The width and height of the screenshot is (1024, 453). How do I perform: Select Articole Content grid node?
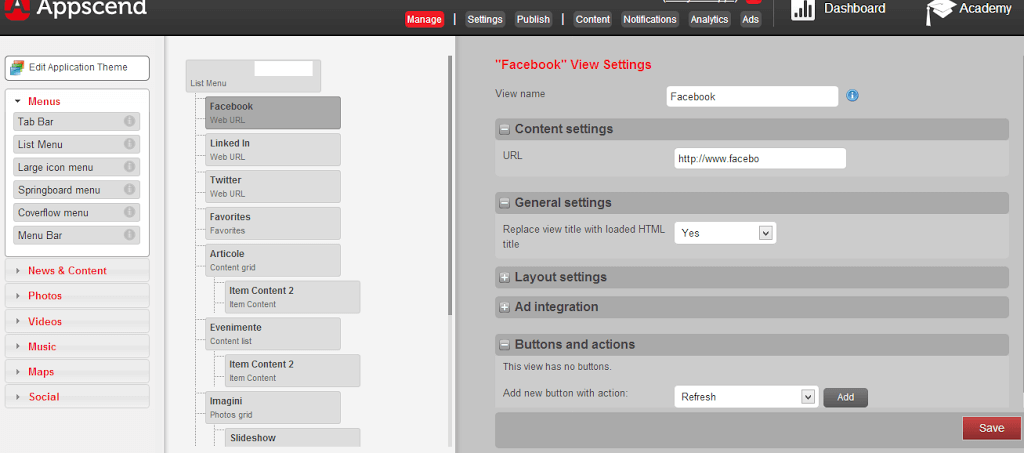[x=273, y=260]
